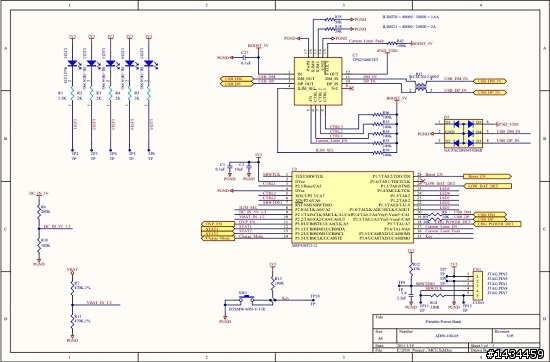Click the CN1 JTAG connector symbol
550x362 pixels.
point(478,285)
